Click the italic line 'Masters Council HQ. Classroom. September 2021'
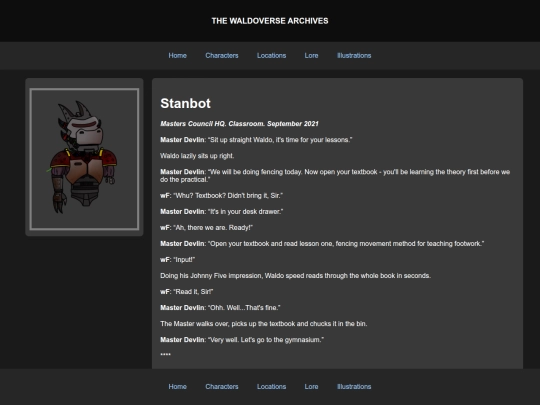Viewport: 540px width, 405px height. [239, 124]
